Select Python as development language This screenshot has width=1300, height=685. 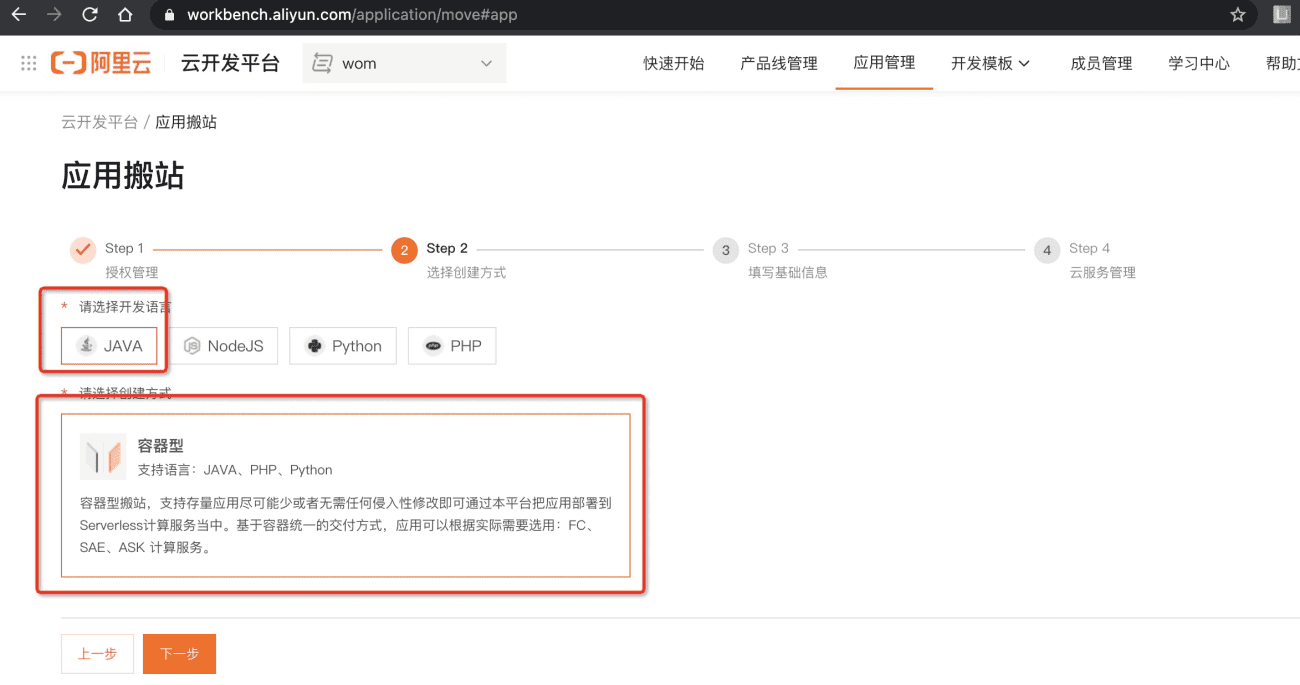pyautogui.click(x=343, y=346)
